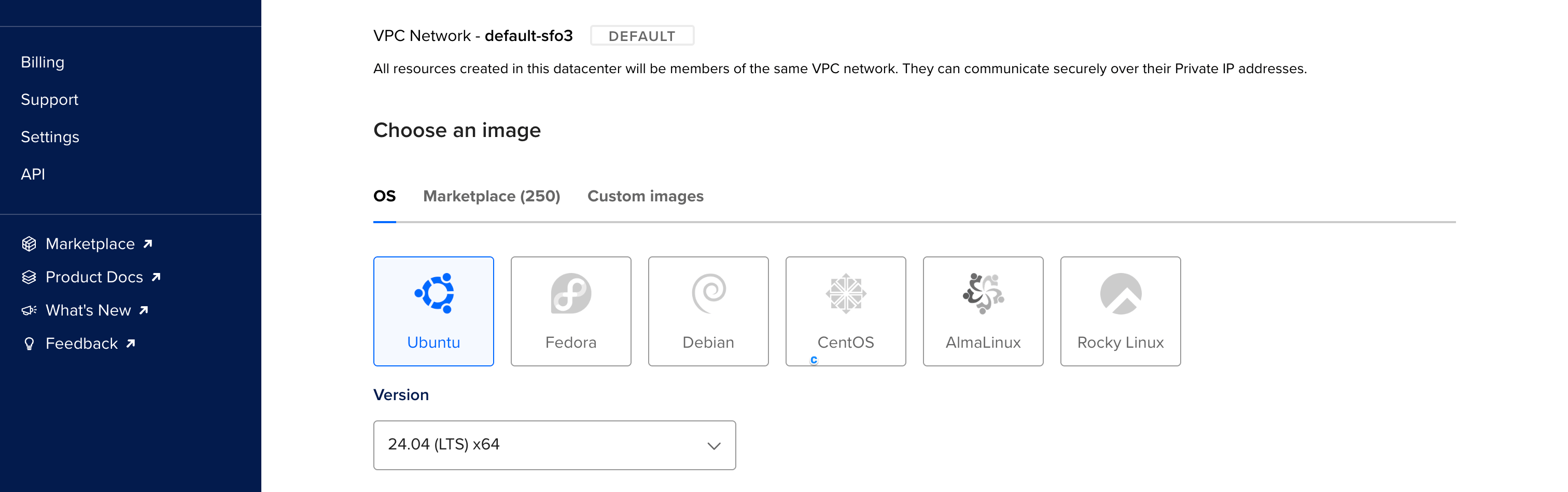Select the Fedora OS image
This screenshot has height=492, width=1568.
[x=570, y=310]
